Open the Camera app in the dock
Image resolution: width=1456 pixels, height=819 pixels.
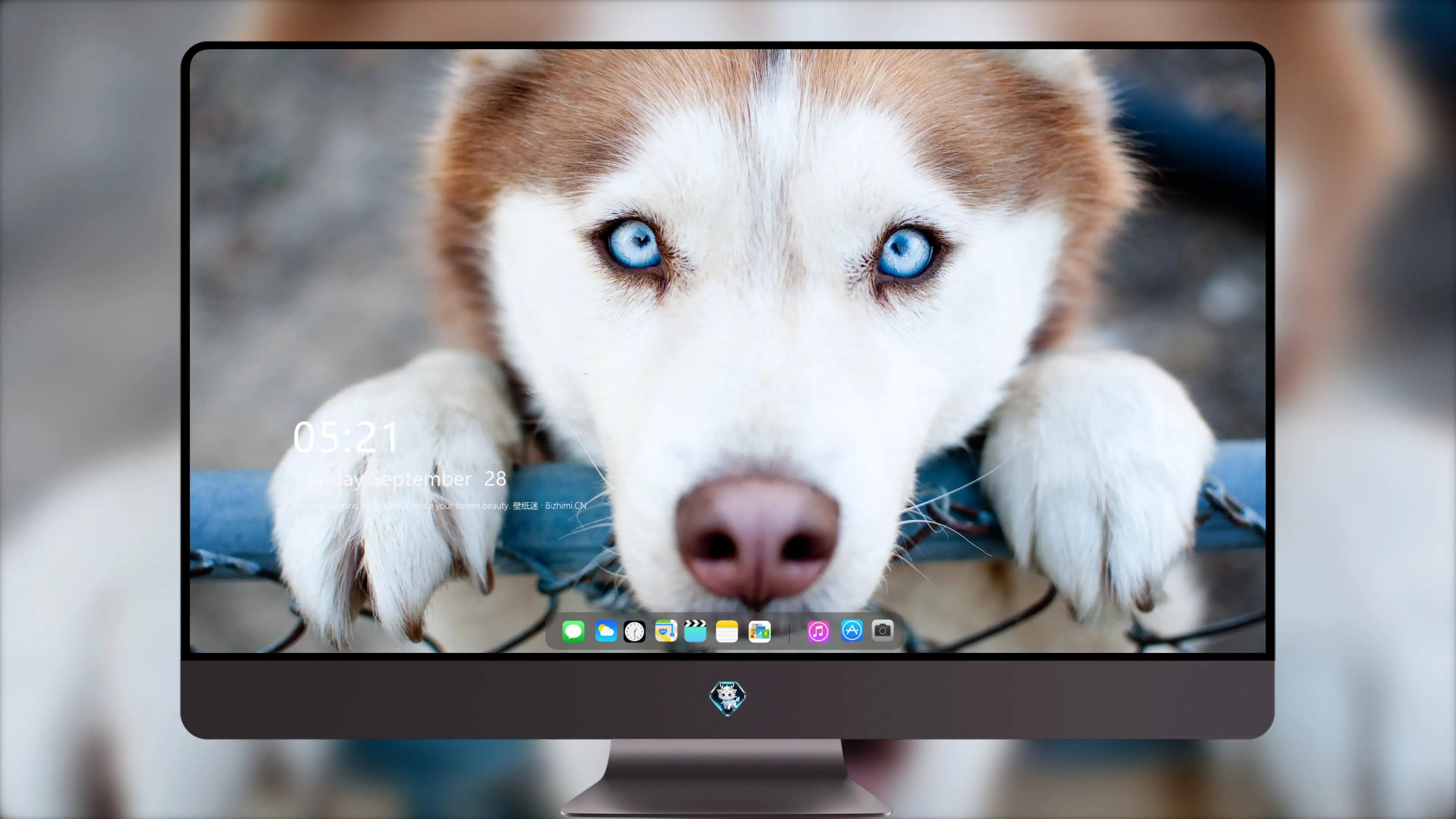(x=882, y=630)
